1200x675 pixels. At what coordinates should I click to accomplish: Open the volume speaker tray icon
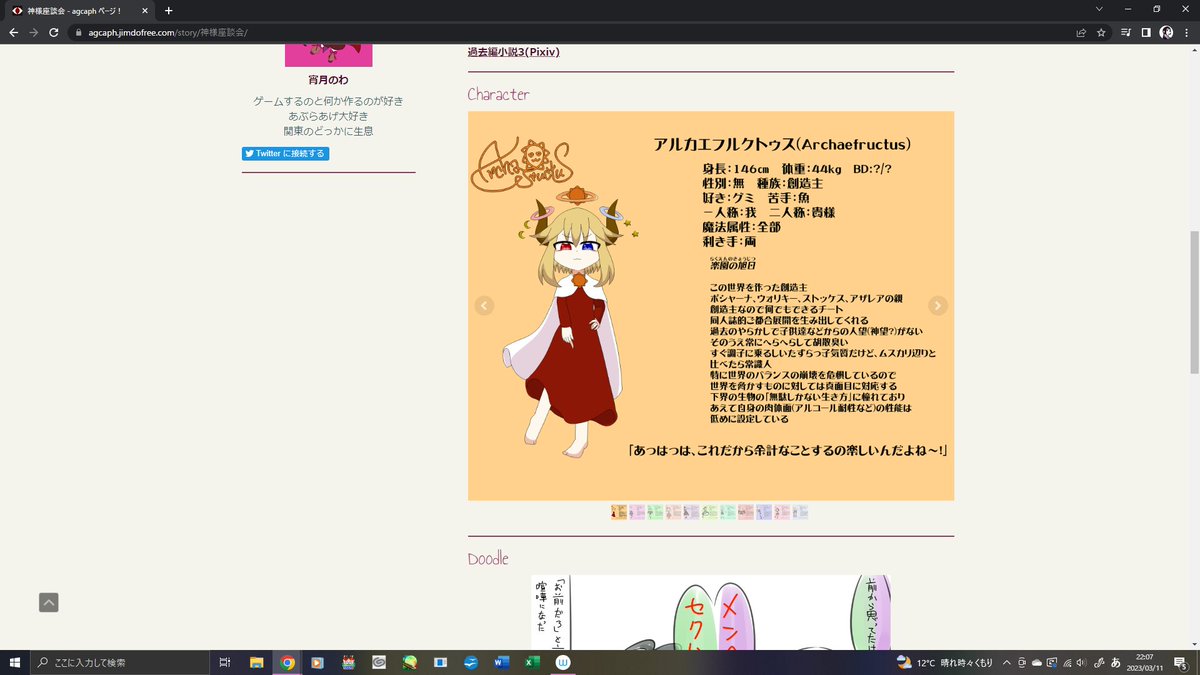click(x=1079, y=662)
